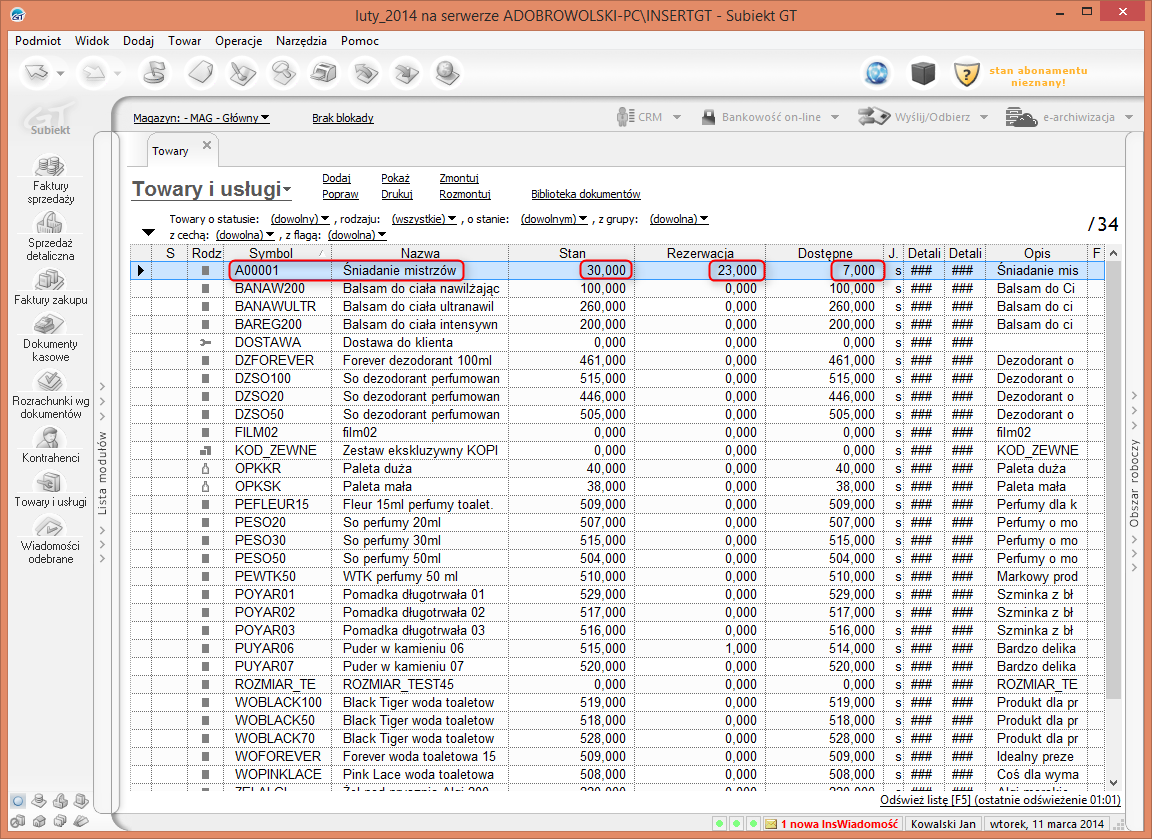Click the Brak blokady link
Viewport: 1152px width, 839px height.
tap(342, 118)
